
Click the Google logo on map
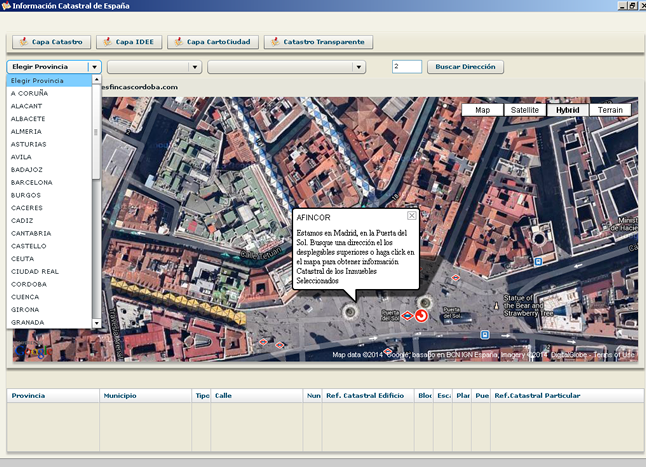[x=33, y=351]
